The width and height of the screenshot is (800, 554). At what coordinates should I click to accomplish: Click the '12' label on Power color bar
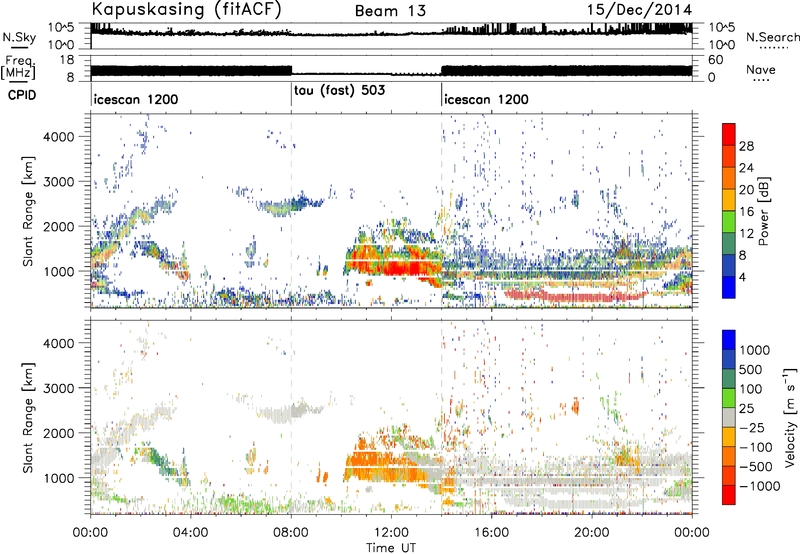(746, 233)
